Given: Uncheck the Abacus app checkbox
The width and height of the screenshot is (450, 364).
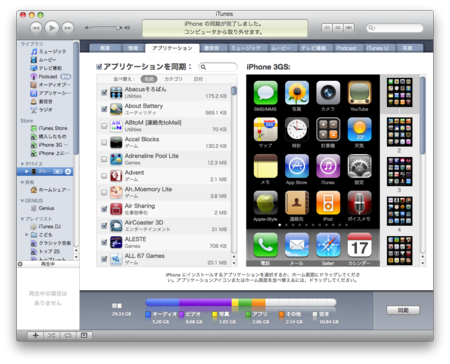Looking at the screenshot, I should coord(104,92).
